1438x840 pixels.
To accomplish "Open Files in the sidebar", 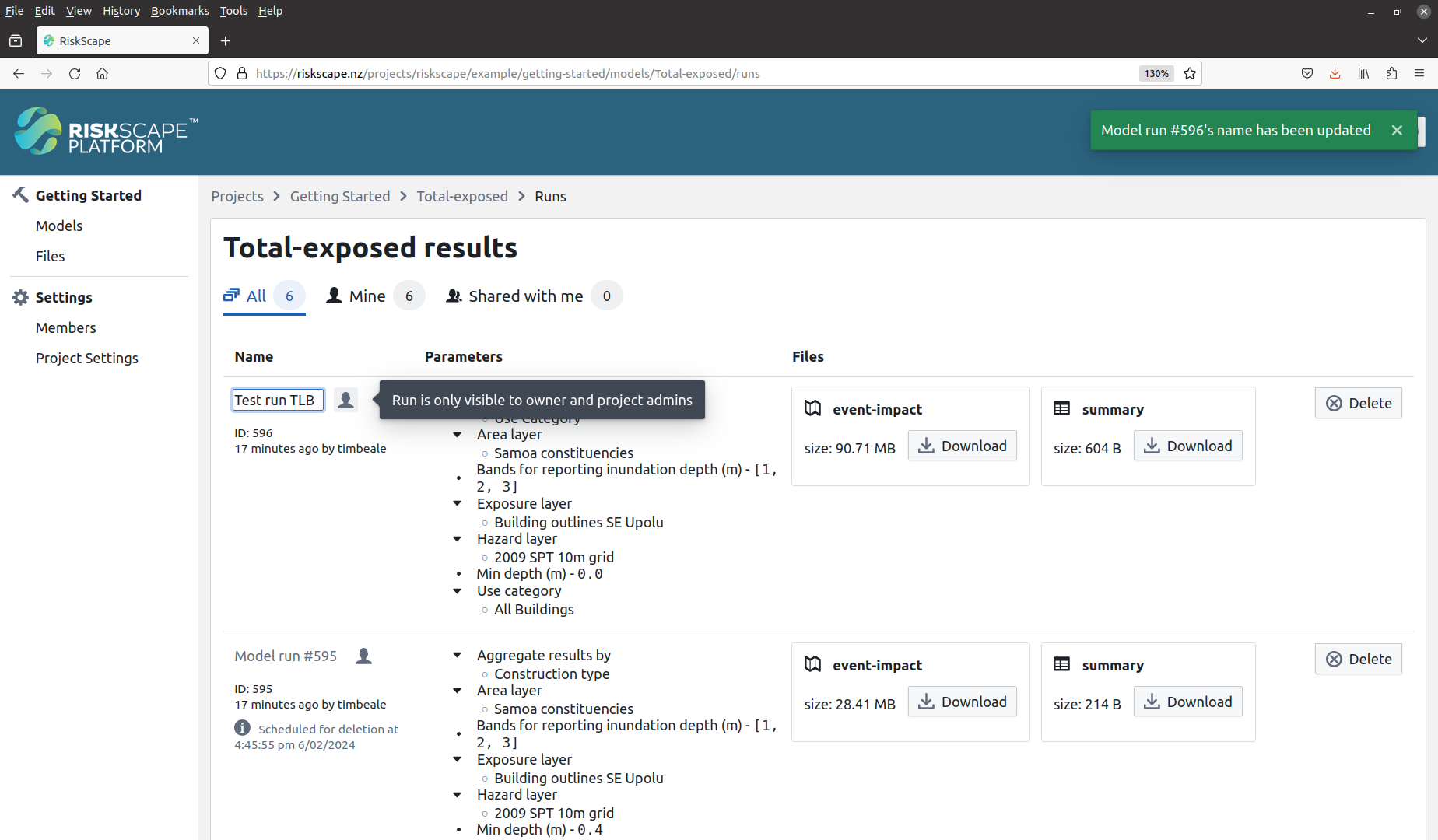I will click(x=50, y=256).
